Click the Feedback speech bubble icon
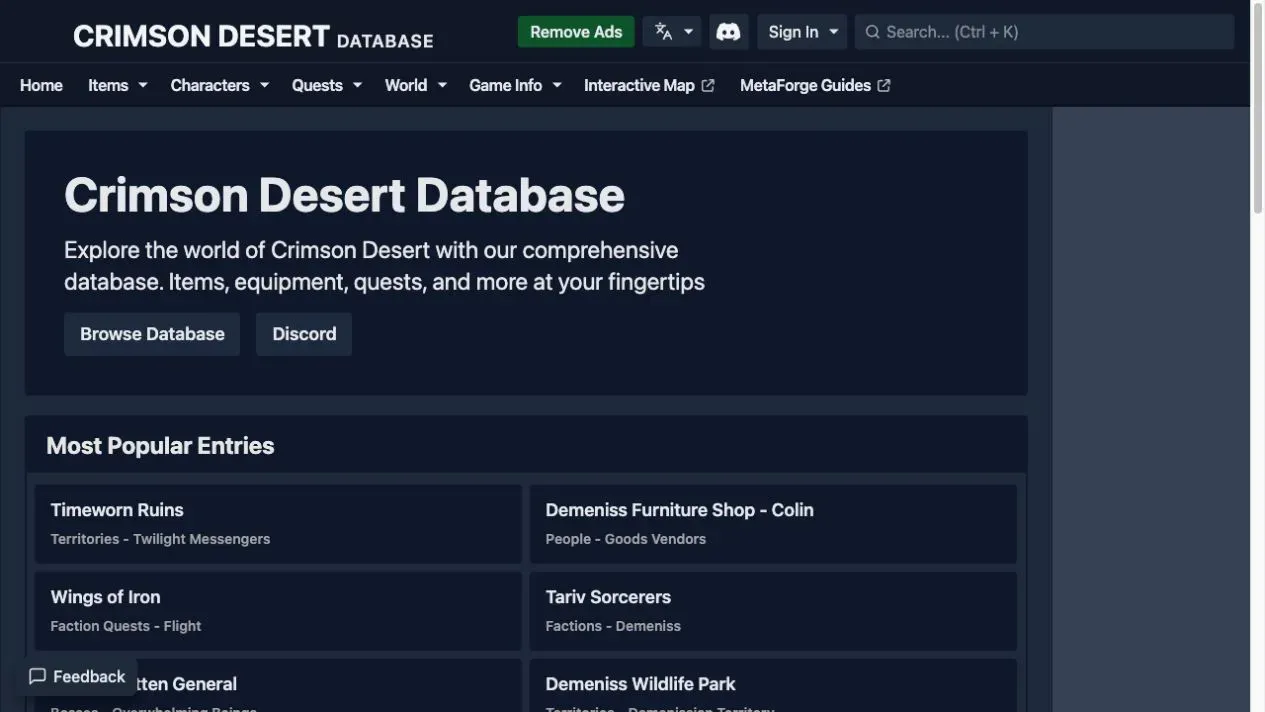The width and height of the screenshot is (1265, 712). pyautogui.click(x=38, y=676)
